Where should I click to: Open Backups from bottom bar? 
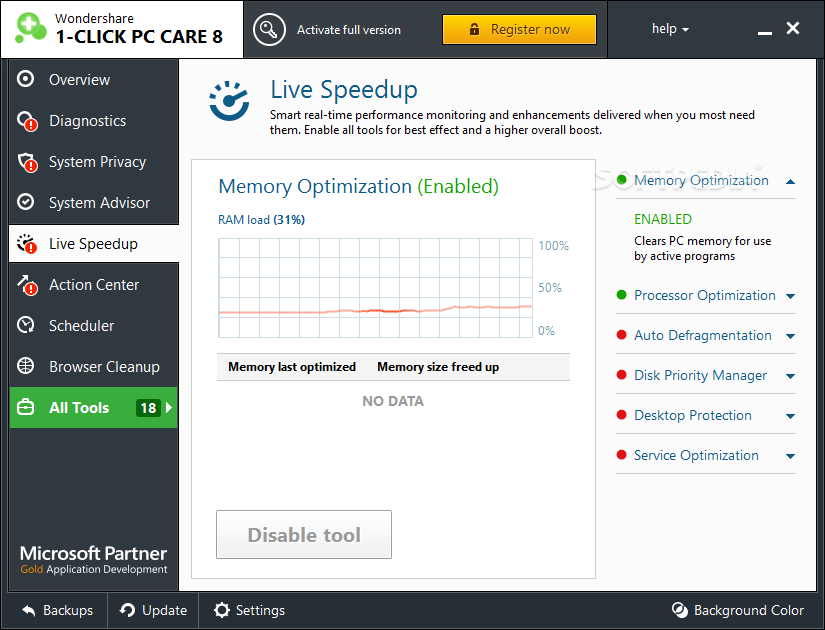click(x=57, y=611)
